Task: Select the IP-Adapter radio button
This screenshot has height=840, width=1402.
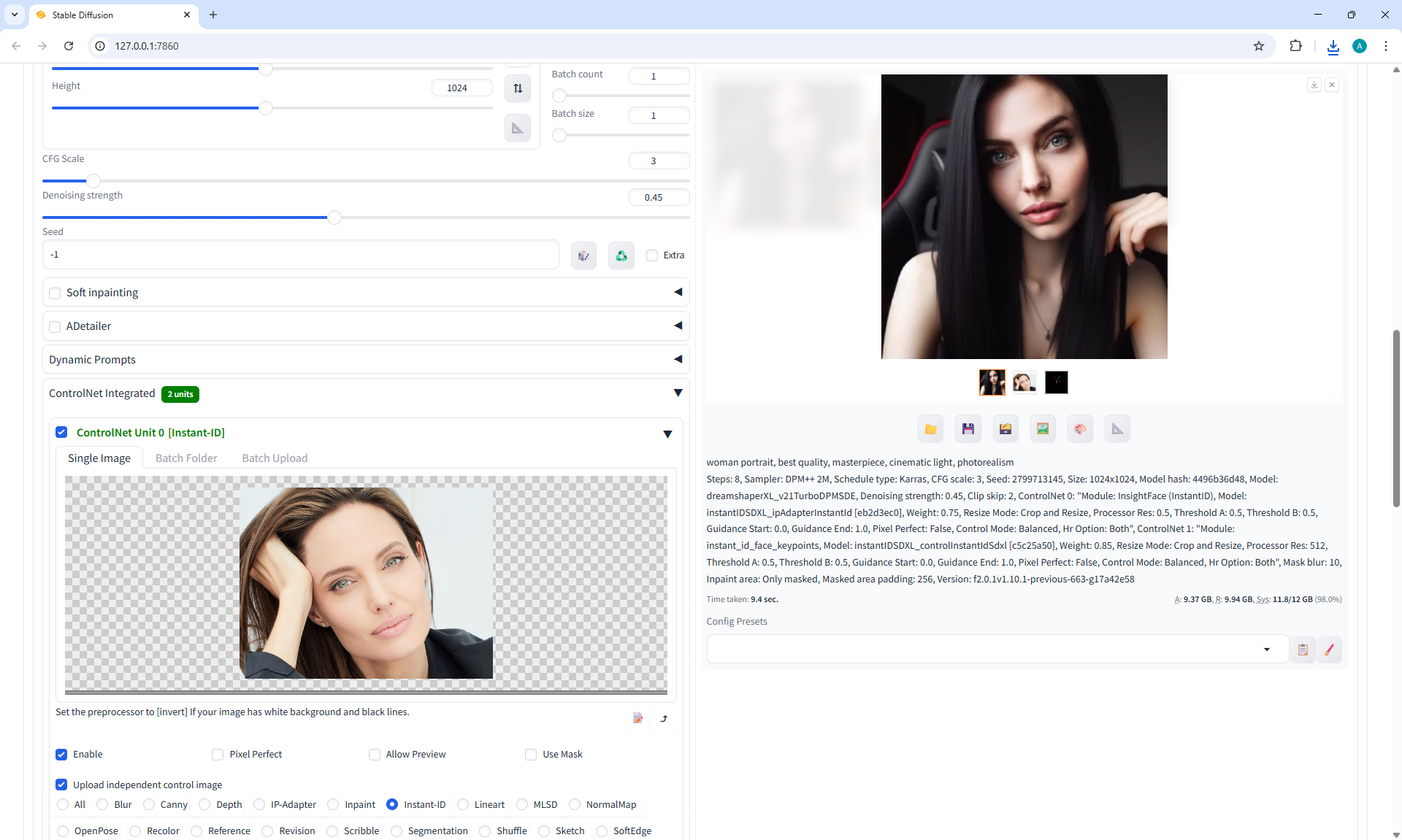Action: click(259, 804)
